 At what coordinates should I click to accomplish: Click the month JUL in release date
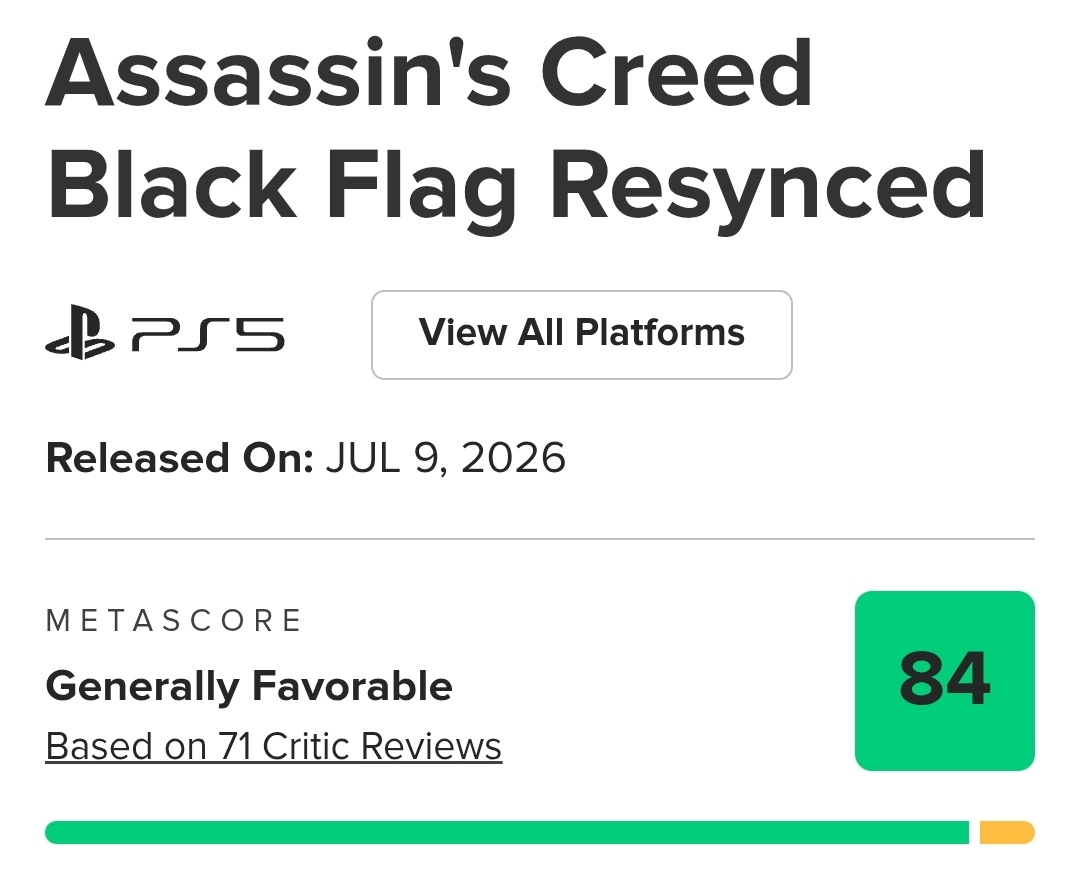tap(363, 458)
